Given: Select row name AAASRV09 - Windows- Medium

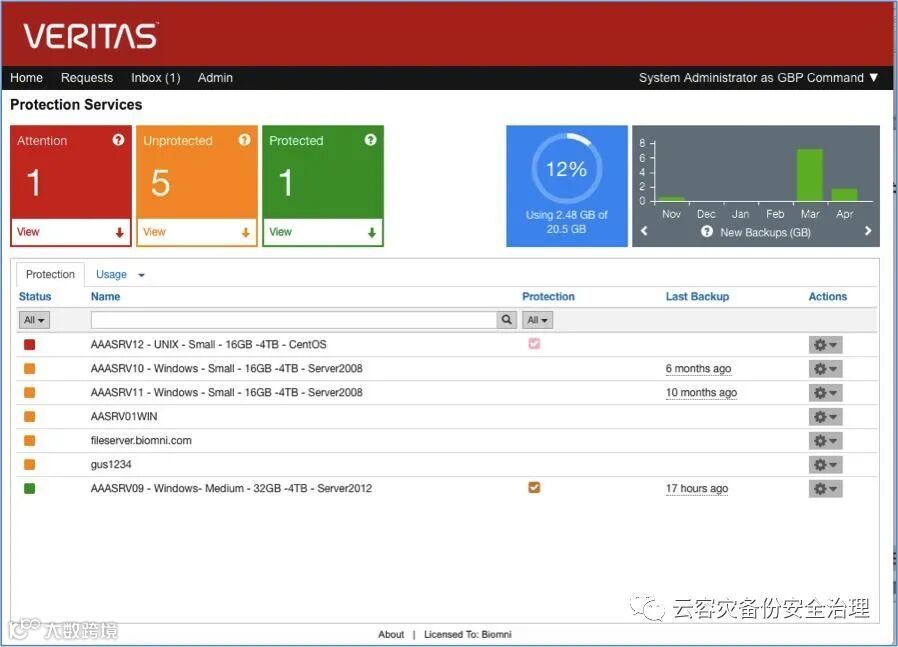Looking at the screenshot, I should point(231,488).
